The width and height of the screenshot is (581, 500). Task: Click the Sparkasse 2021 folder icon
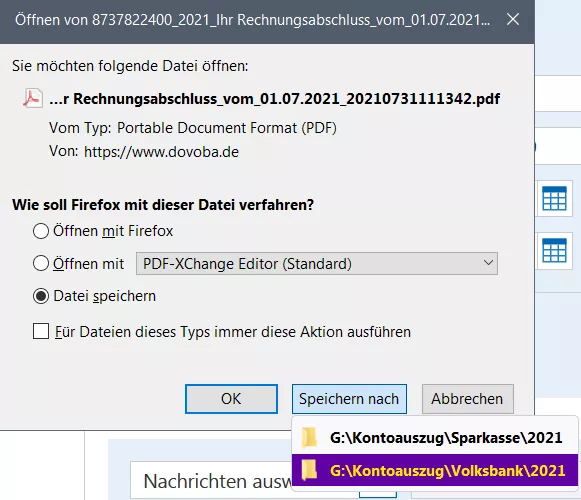pos(309,438)
